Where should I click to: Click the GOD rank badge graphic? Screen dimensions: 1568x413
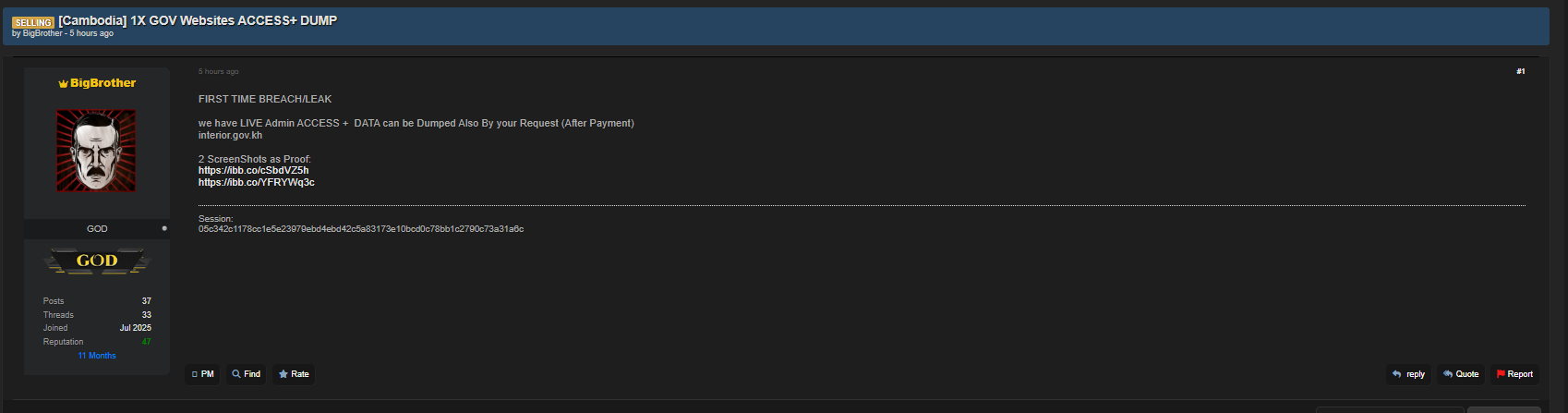[x=97, y=261]
